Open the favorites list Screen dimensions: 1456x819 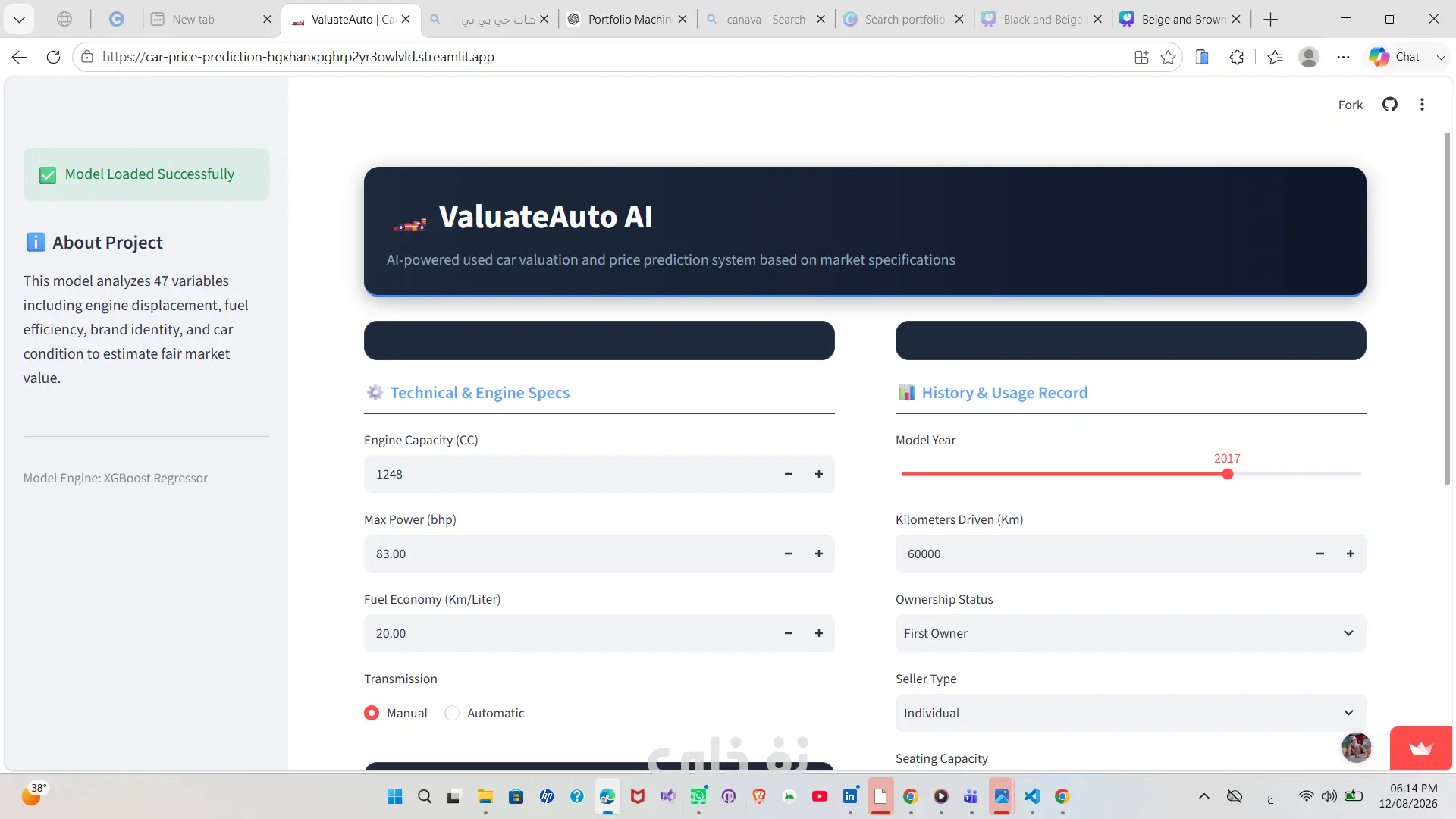pos(1275,57)
